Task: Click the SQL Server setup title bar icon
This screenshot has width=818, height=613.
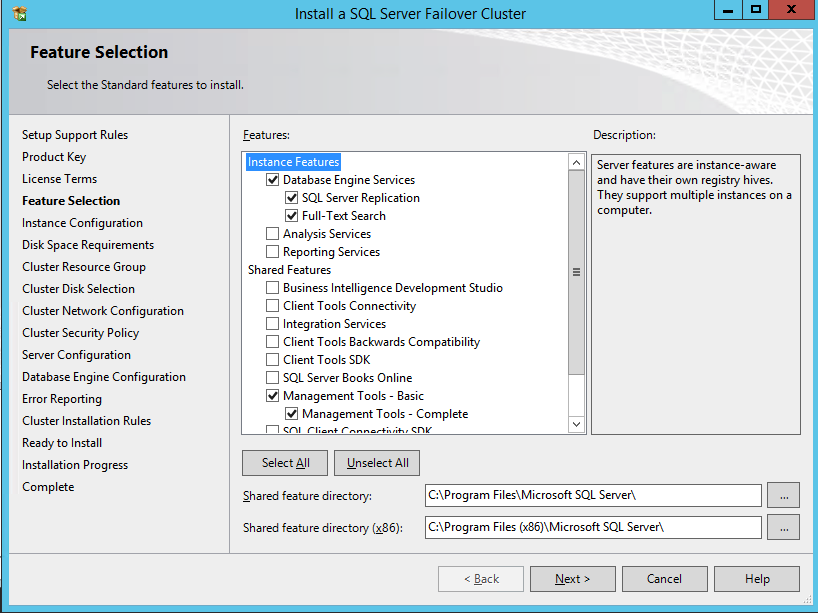Action: pos(20,14)
